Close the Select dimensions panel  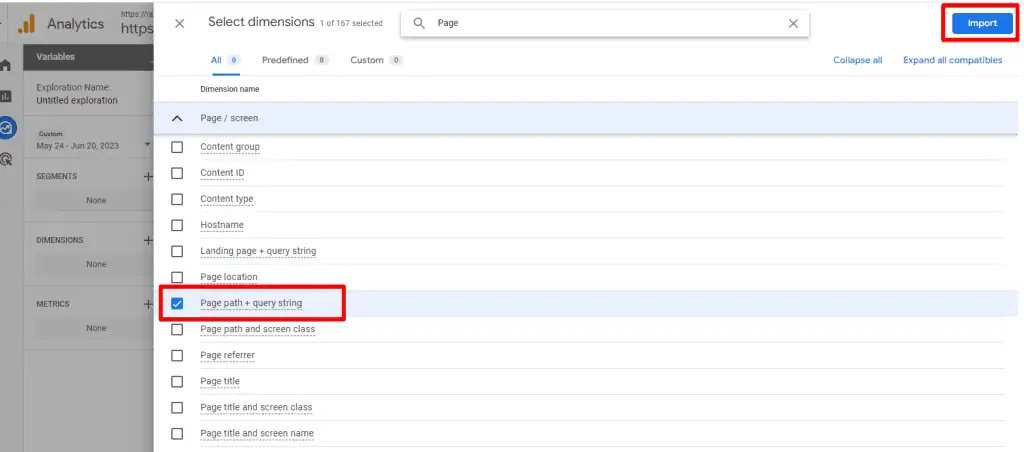pyautogui.click(x=180, y=24)
